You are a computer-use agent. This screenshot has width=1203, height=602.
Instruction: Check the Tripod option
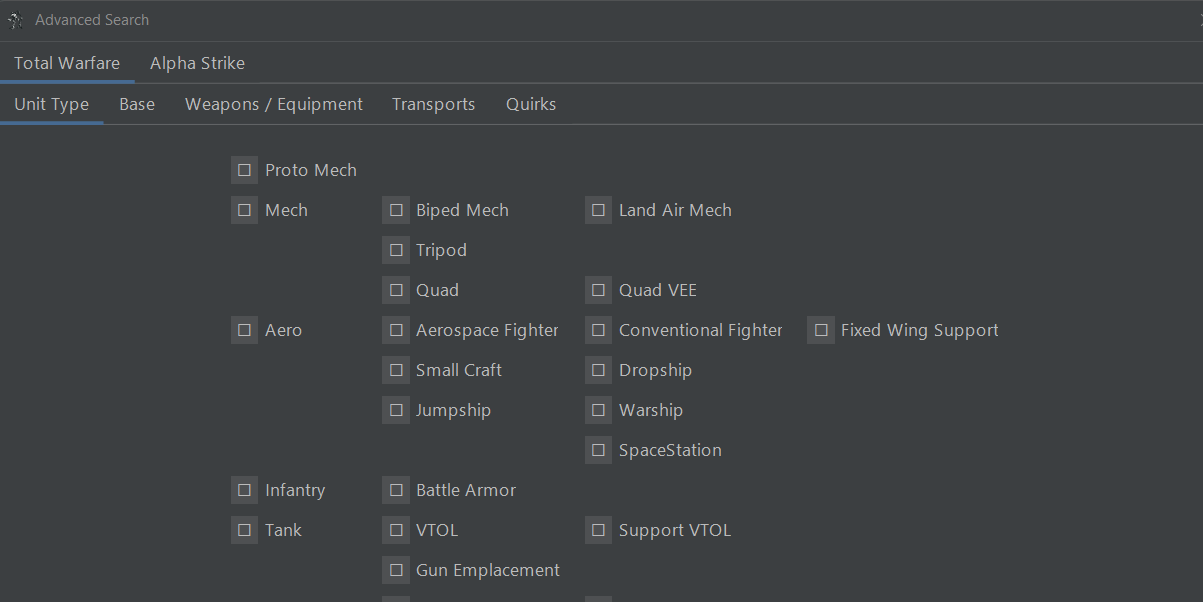(396, 250)
